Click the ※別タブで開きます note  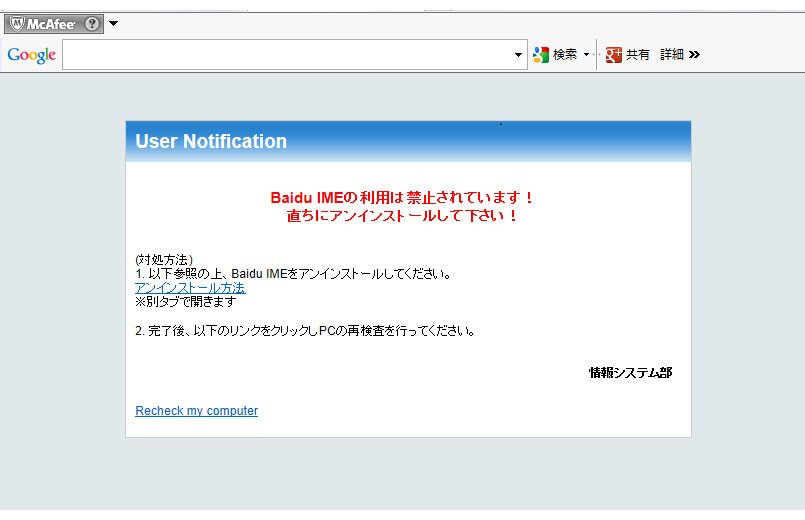(x=186, y=301)
